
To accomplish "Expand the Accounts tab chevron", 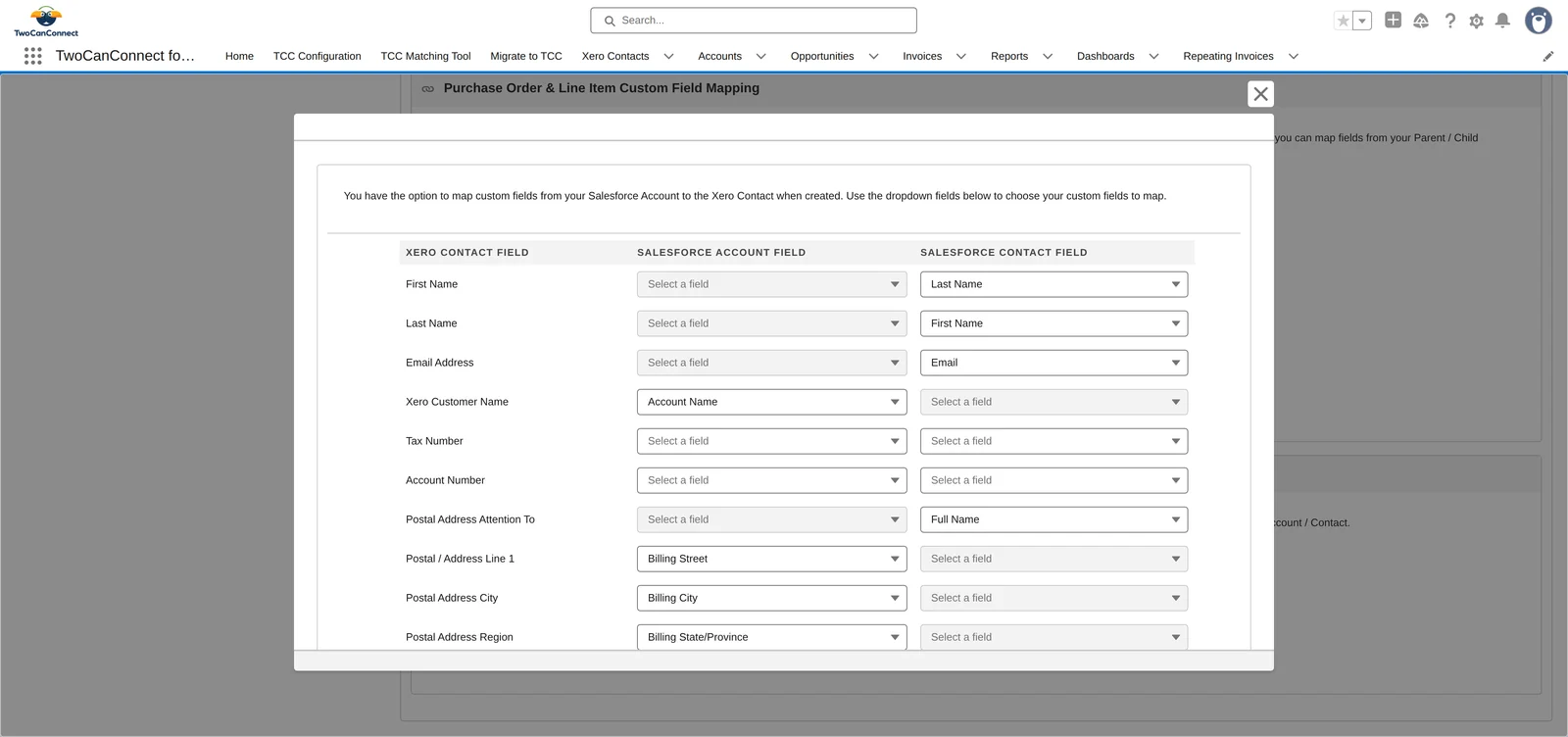I will (760, 57).
